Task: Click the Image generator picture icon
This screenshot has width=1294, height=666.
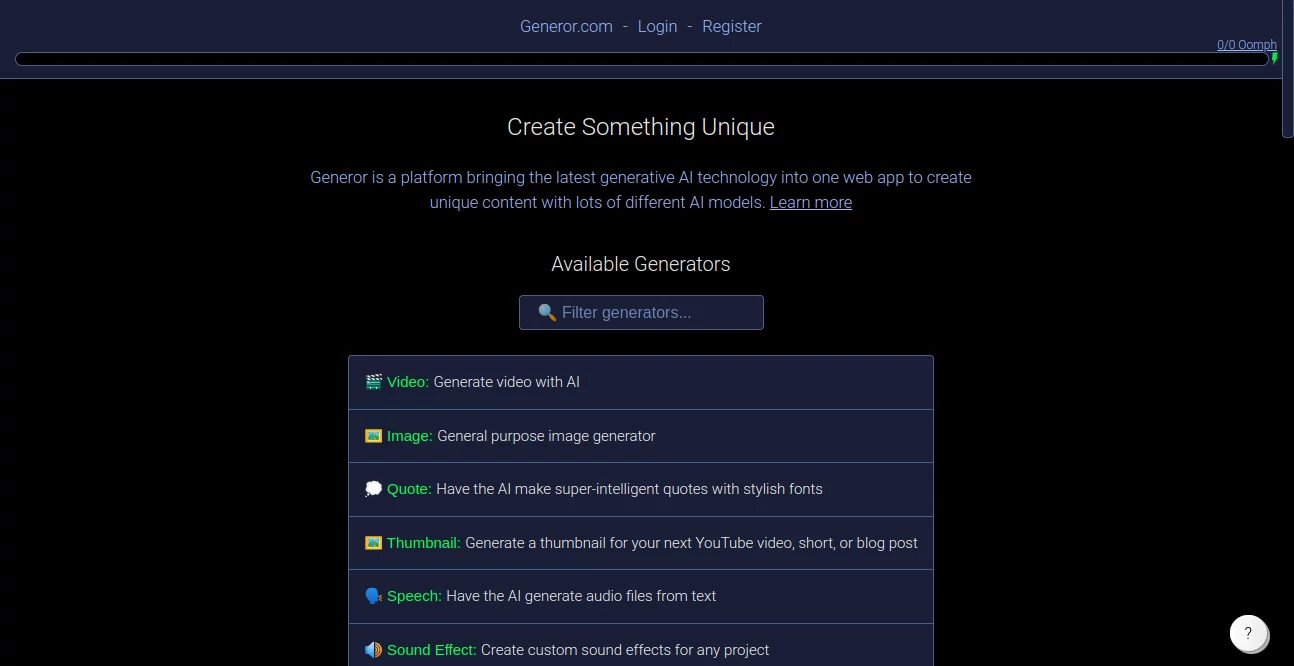Action: click(x=373, y=435)
